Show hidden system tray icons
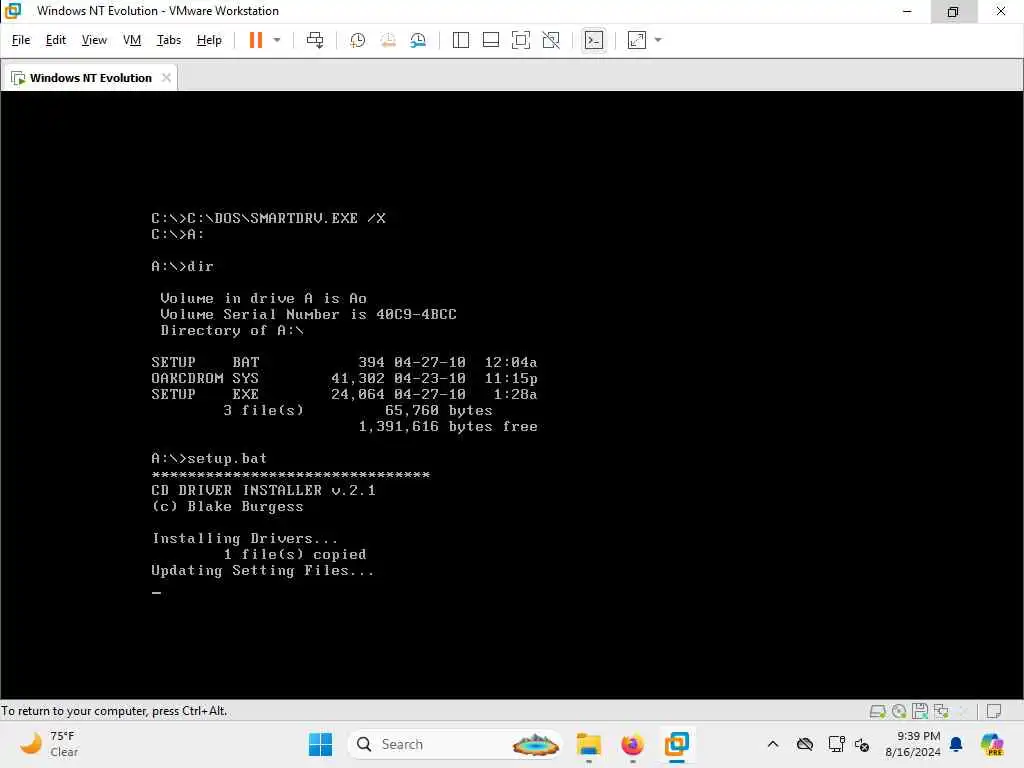The width and height of the screenshot is (1024, 768). [x=773, y=744]
